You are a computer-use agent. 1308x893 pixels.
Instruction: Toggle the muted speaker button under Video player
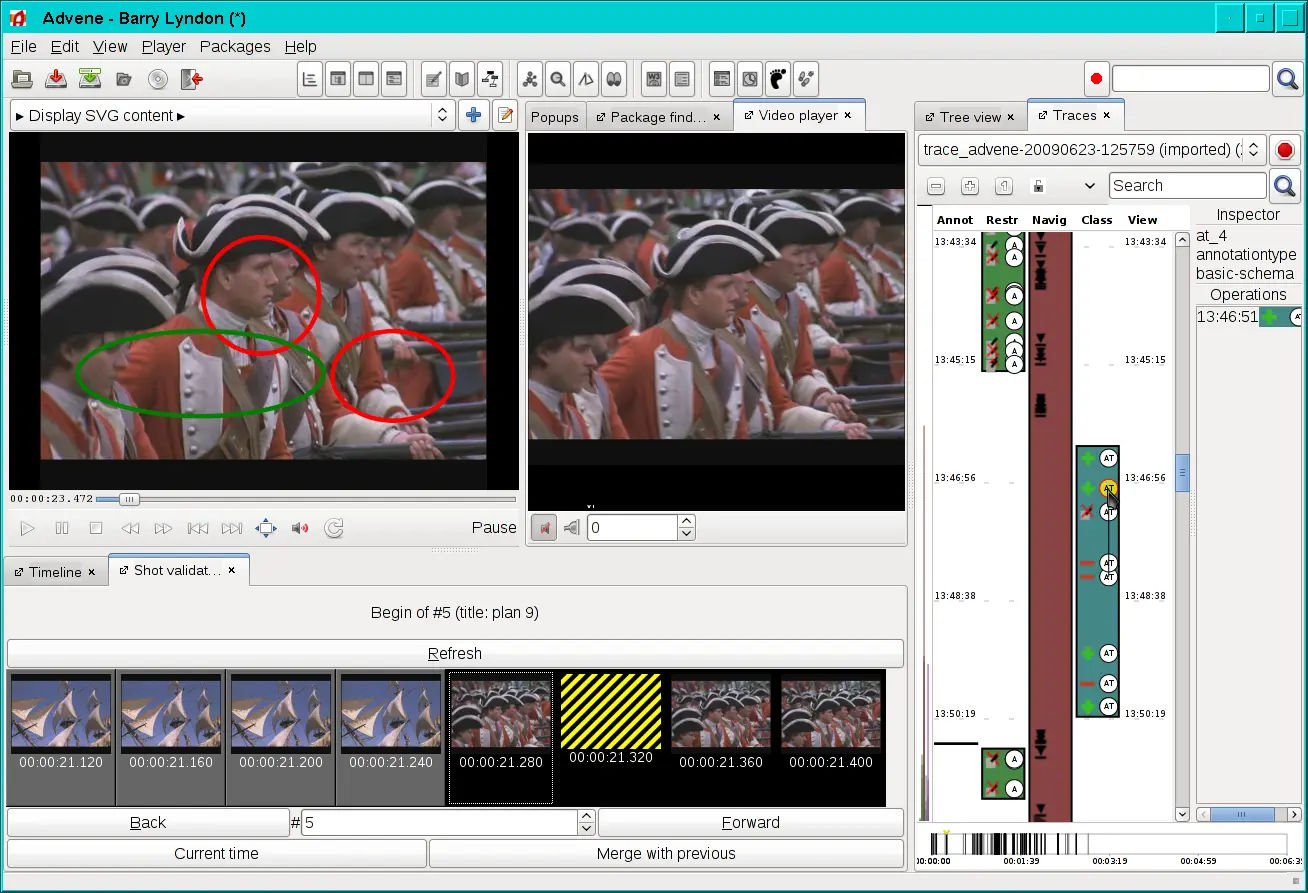pos(544,527)
